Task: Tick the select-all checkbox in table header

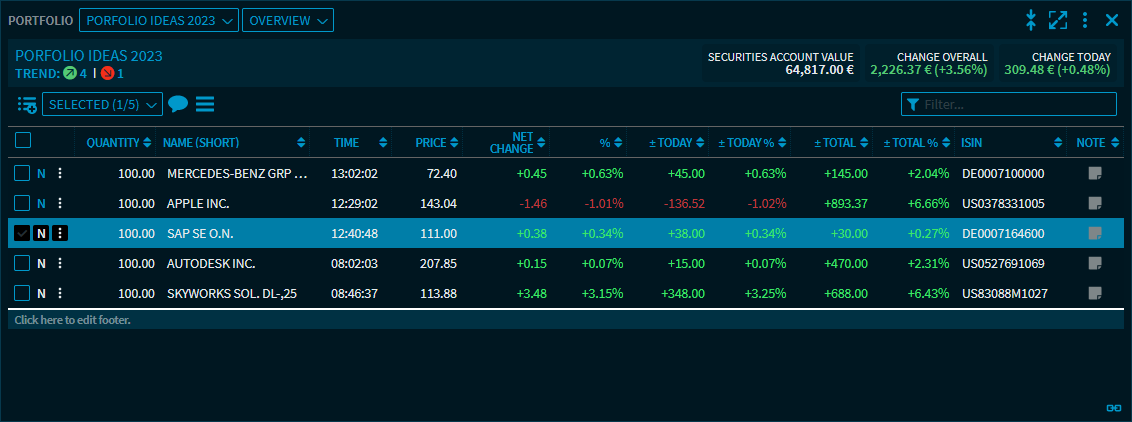Action: click(23, 142)
